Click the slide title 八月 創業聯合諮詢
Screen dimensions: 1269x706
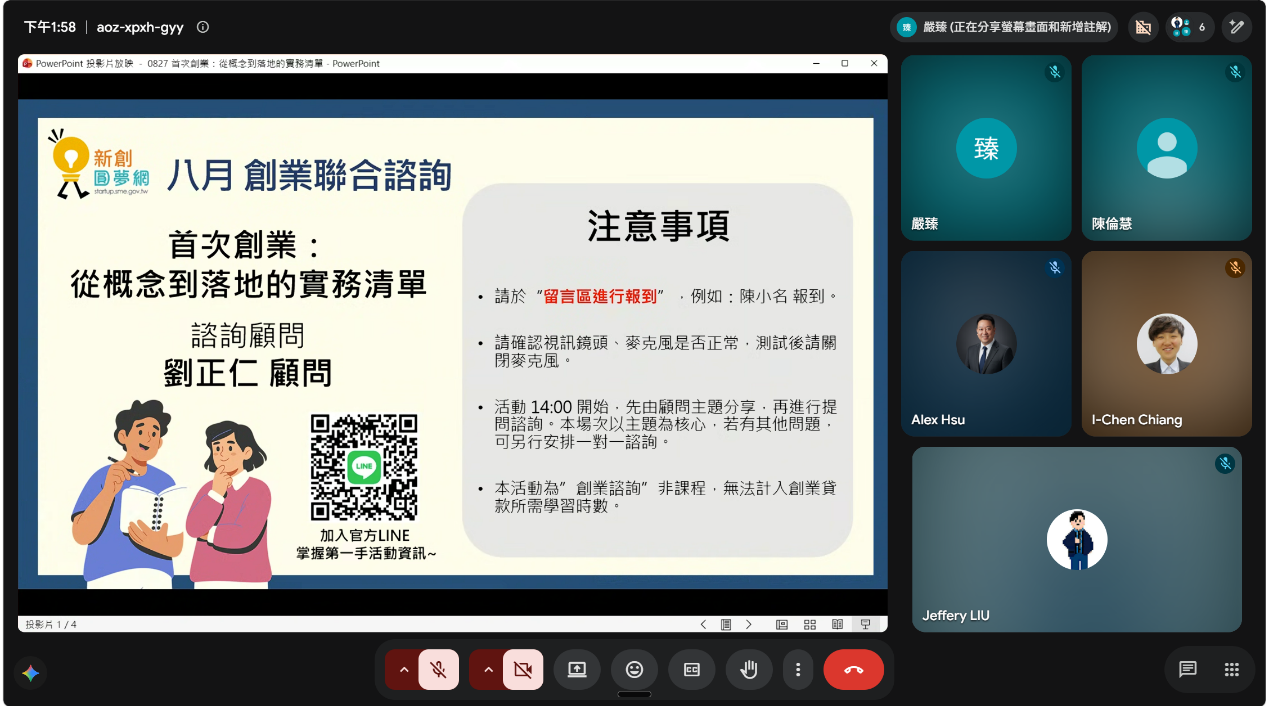tap(309, 174)
